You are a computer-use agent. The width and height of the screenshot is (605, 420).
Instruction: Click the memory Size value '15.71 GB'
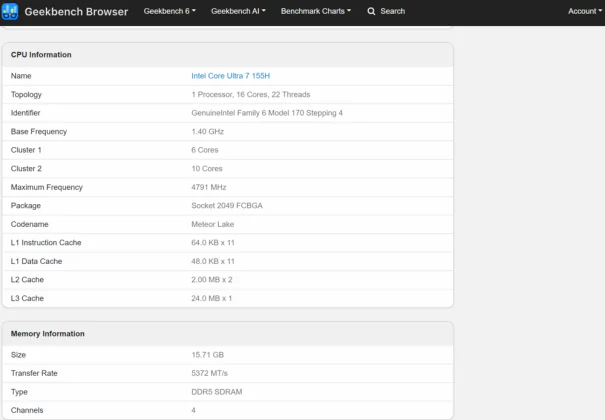(208, 355)
